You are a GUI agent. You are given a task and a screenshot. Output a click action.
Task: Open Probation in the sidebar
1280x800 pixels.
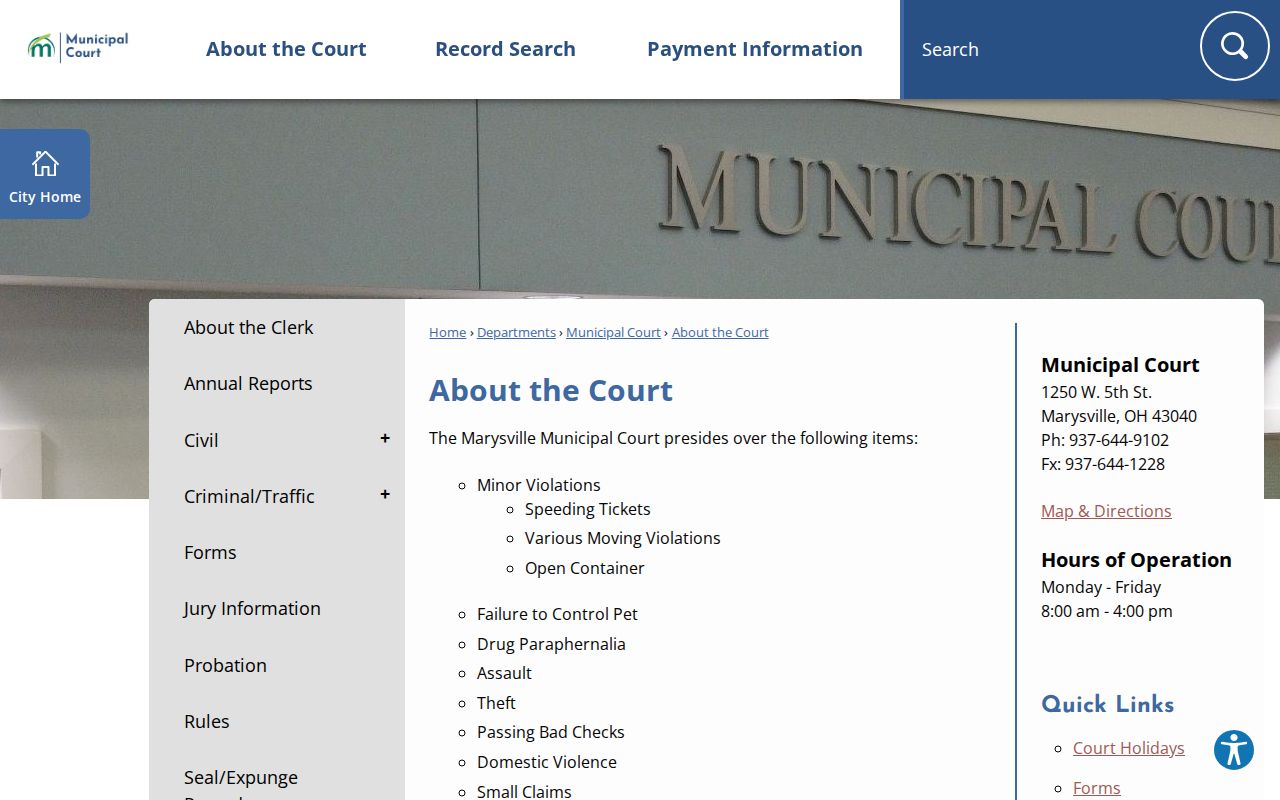point(225,665)
